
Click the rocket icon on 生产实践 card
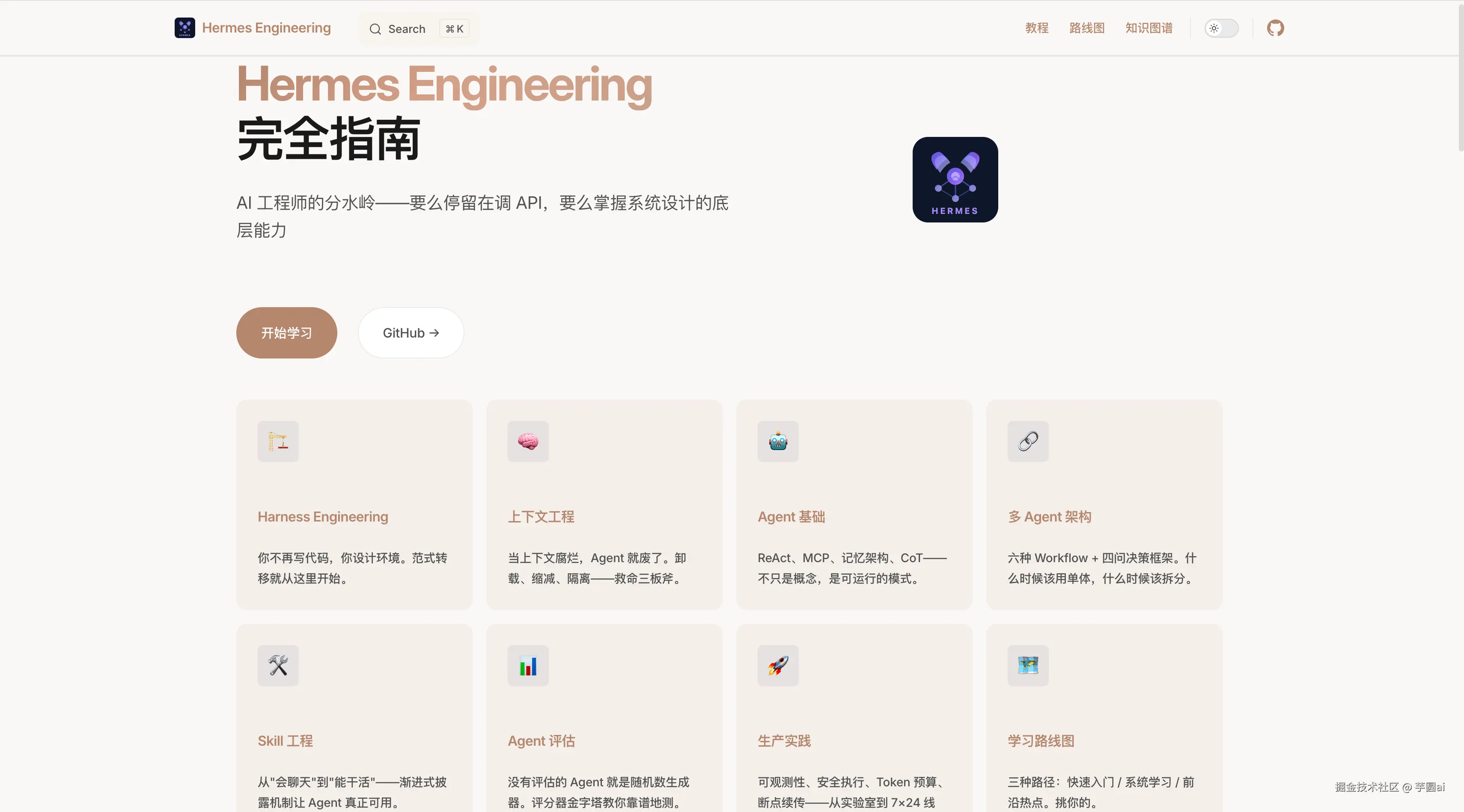click(x=778, y=666)
